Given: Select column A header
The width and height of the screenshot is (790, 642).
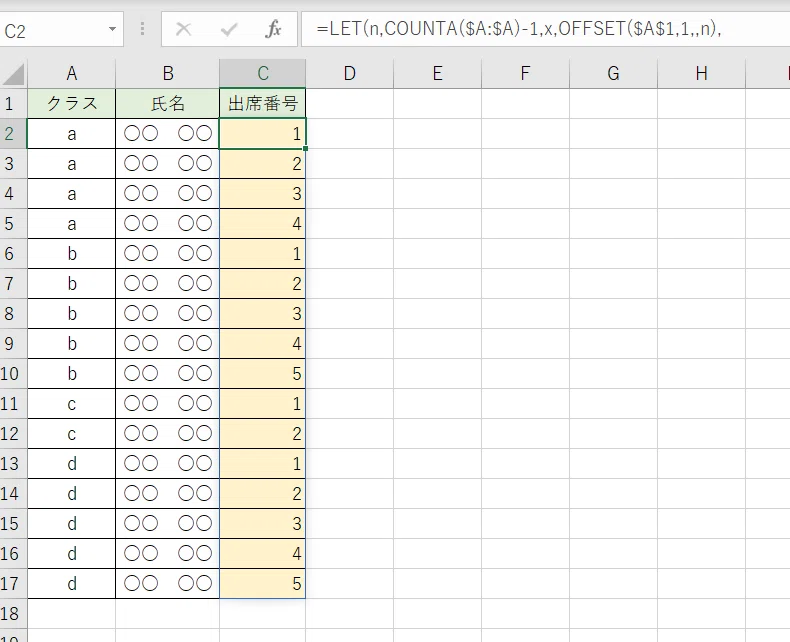Looking at the screenshot, I should (x=72, y=74).
